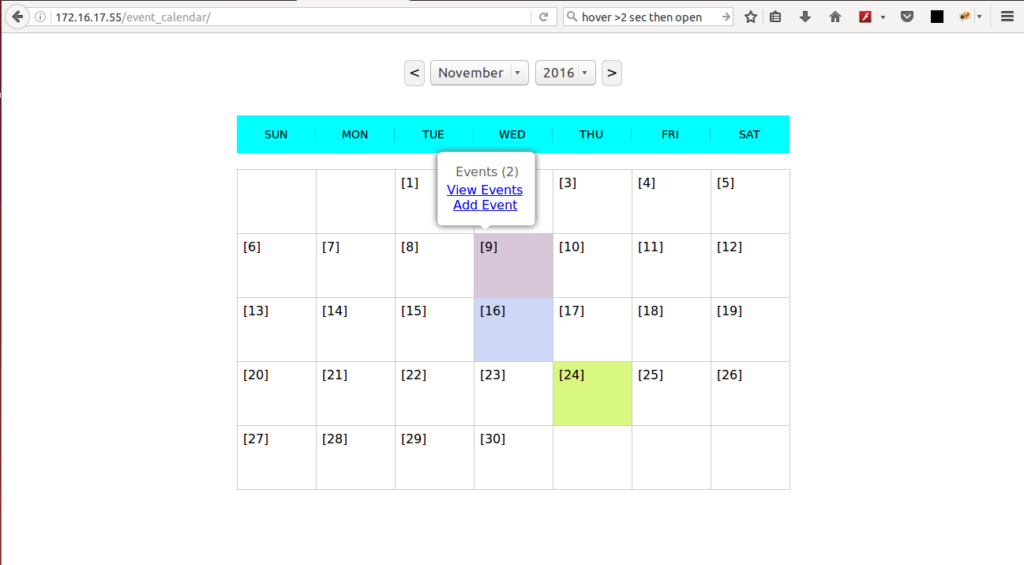Click the search magnifier icon
The height and width of the screenshot is (565, 1024).
coord(572,17)
